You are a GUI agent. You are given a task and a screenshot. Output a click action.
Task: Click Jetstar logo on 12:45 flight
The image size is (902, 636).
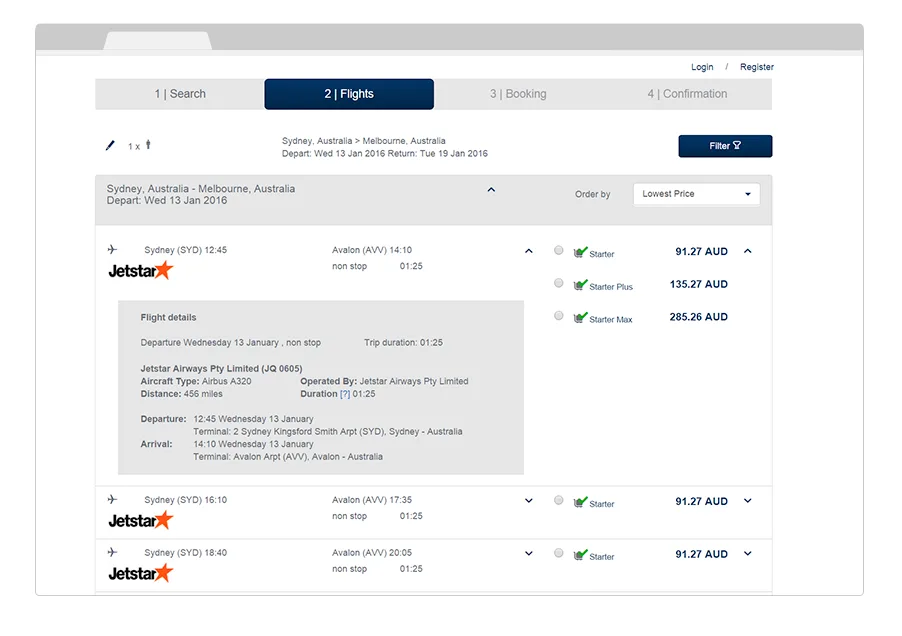(x=141, y=270)
